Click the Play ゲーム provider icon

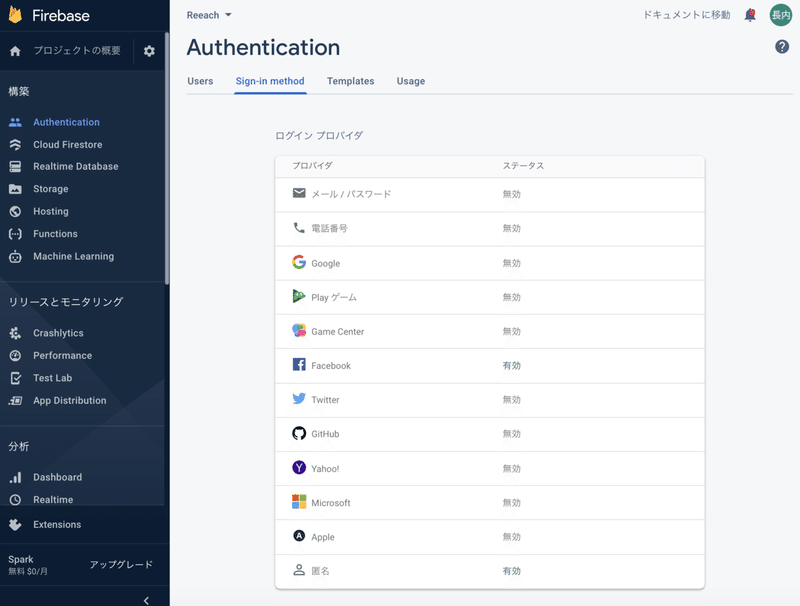point(299,296)
